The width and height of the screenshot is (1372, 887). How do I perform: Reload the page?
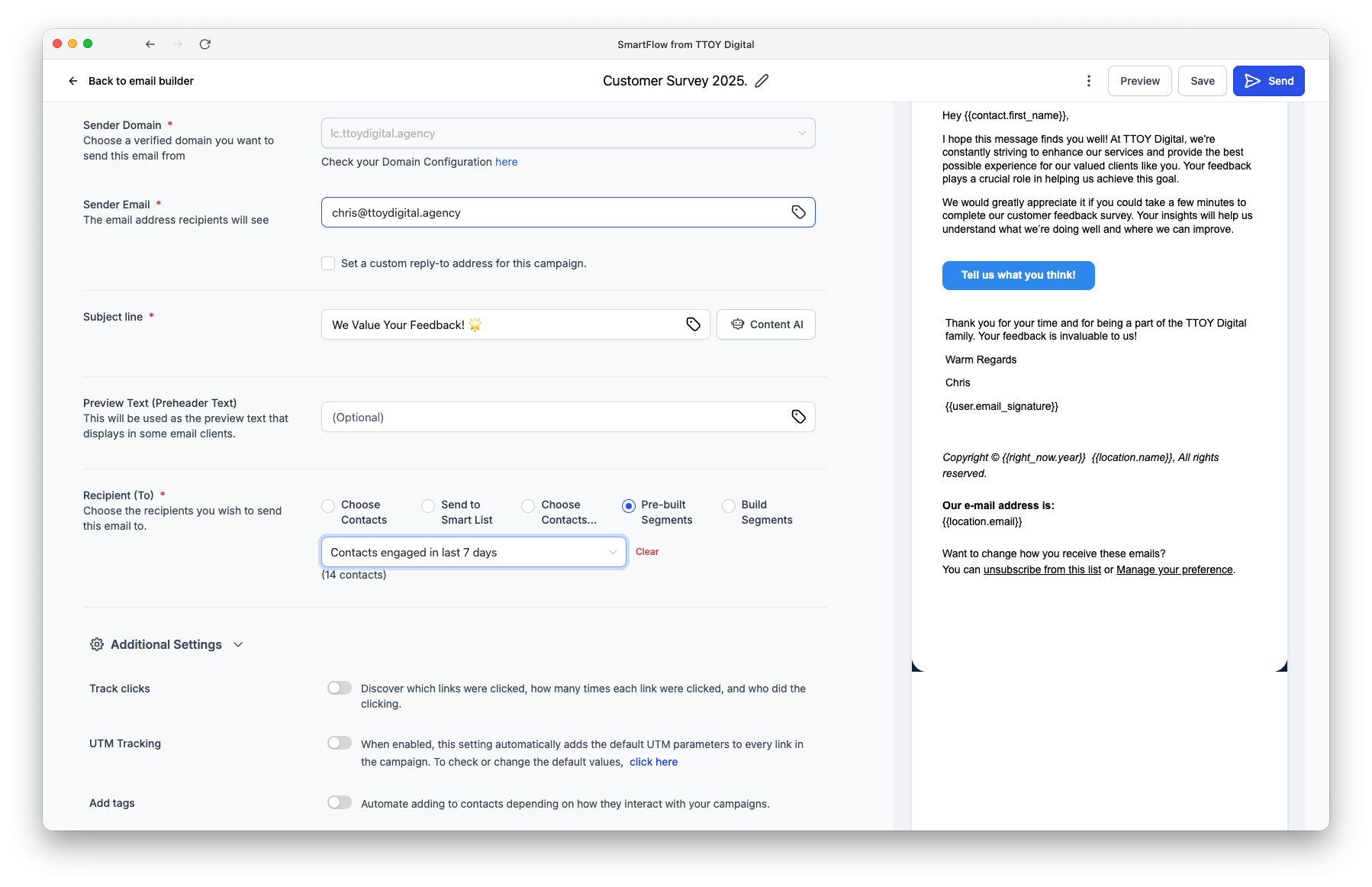pyautogui.click(x=205, y=44)
